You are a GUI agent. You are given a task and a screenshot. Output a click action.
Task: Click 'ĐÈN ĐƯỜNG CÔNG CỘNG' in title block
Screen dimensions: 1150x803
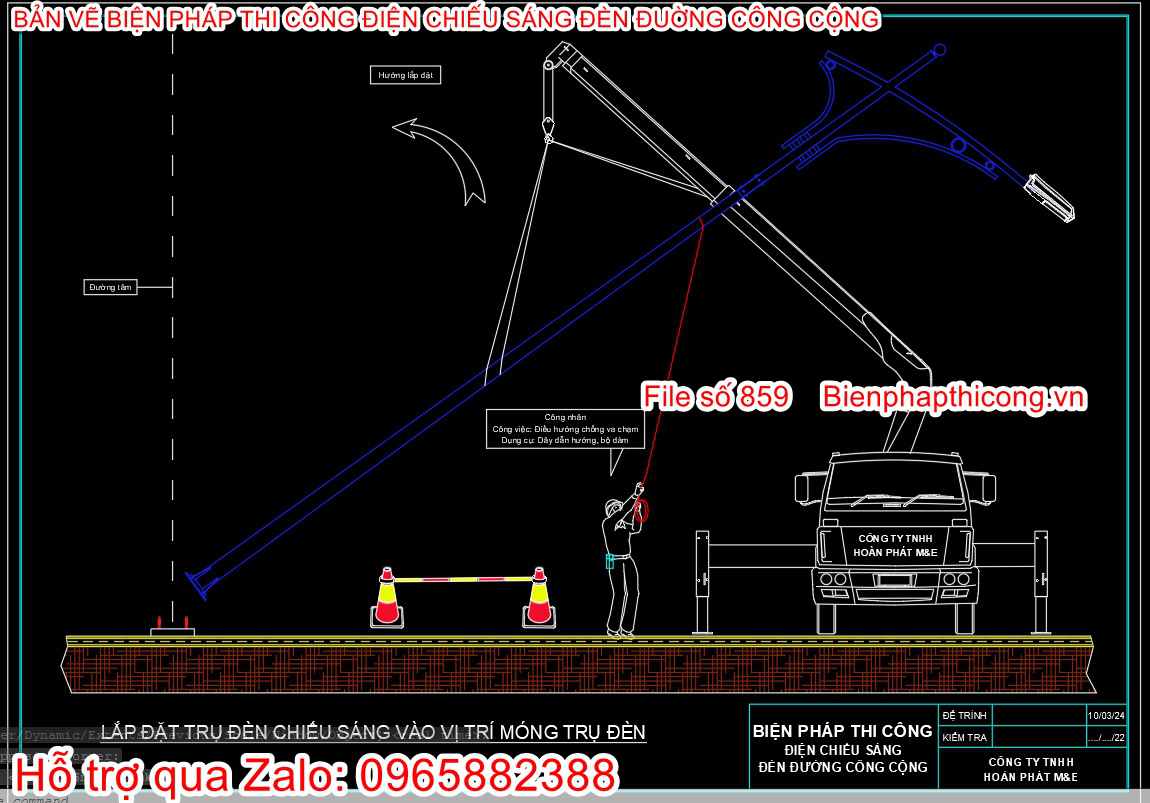(843, 767)
